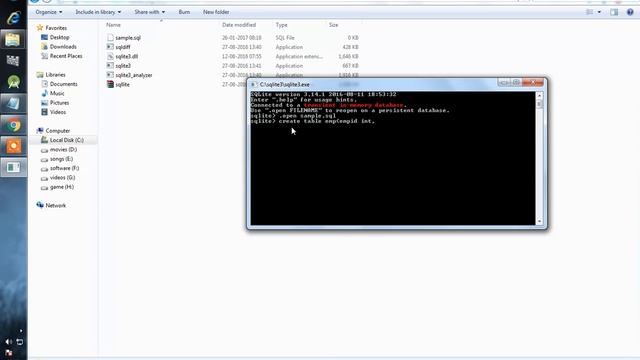
Task: Select the sqldiff application file
Action: (118, 47)
